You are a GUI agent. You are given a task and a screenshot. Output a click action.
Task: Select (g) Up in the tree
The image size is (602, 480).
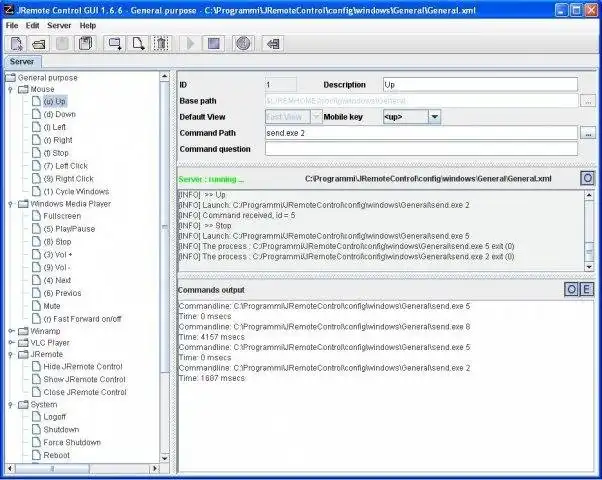55,101
